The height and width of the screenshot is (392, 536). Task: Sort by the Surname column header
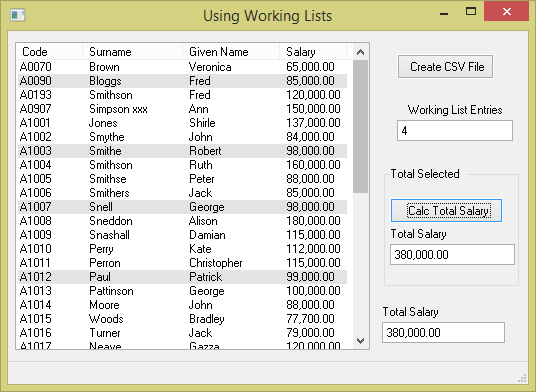[133, 52]
